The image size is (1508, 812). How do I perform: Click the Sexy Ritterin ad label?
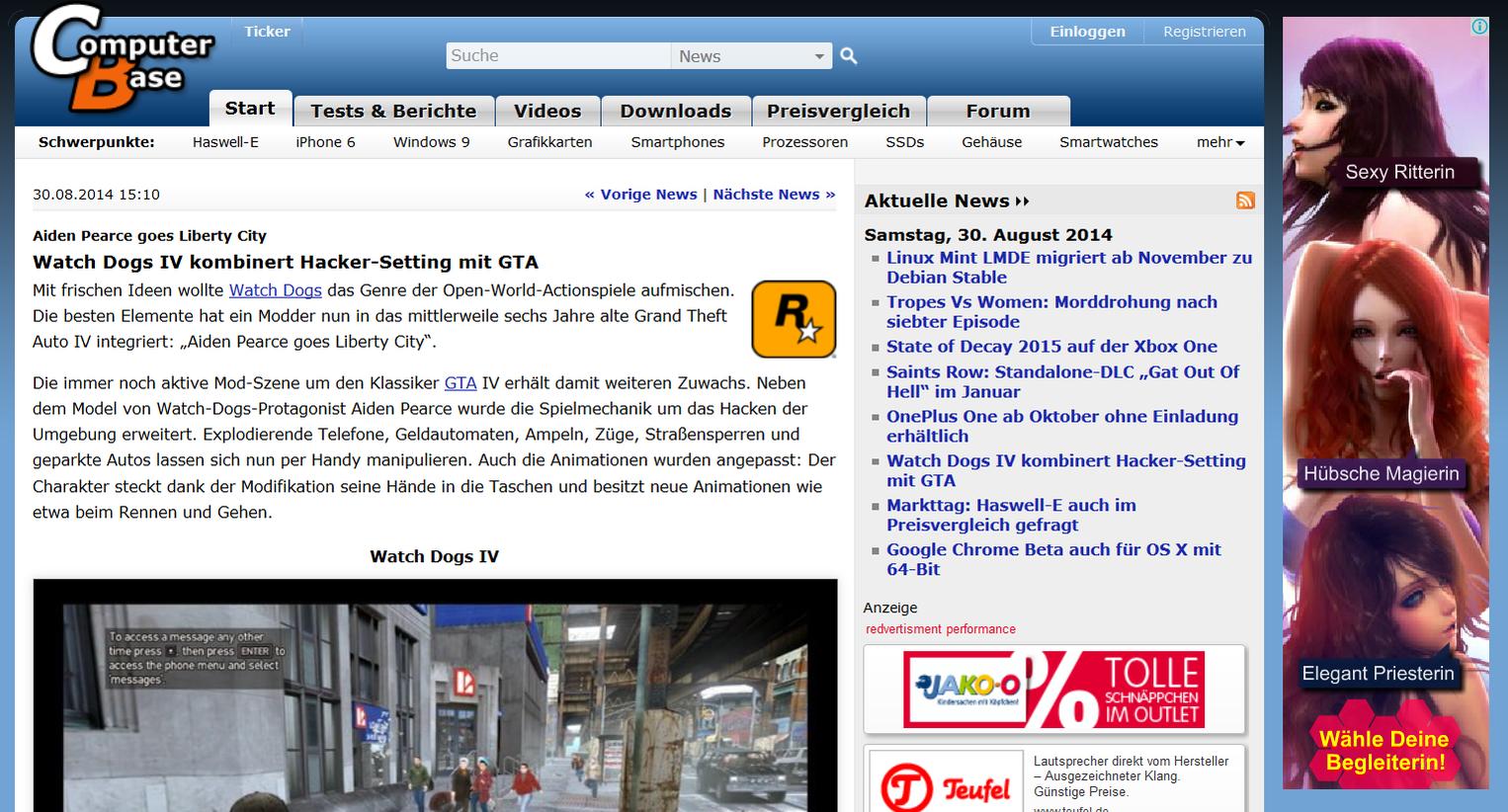1399,172
